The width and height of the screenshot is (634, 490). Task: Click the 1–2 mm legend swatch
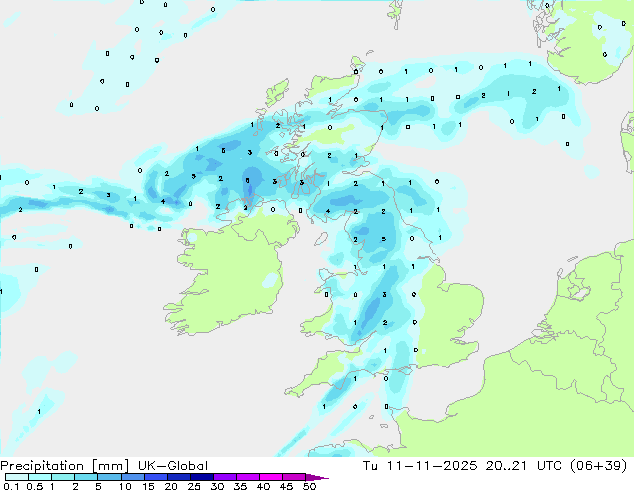(63, 477)
